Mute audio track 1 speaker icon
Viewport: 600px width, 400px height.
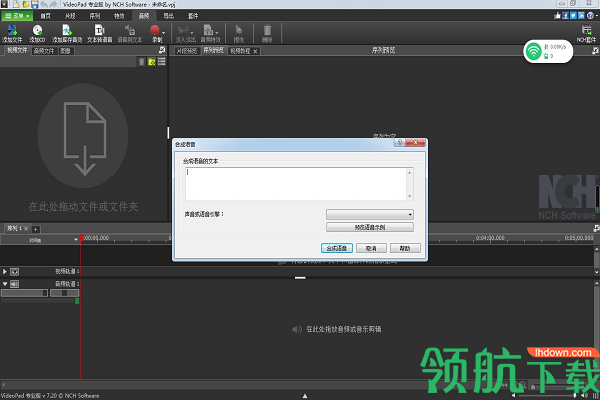click(15, 284)
